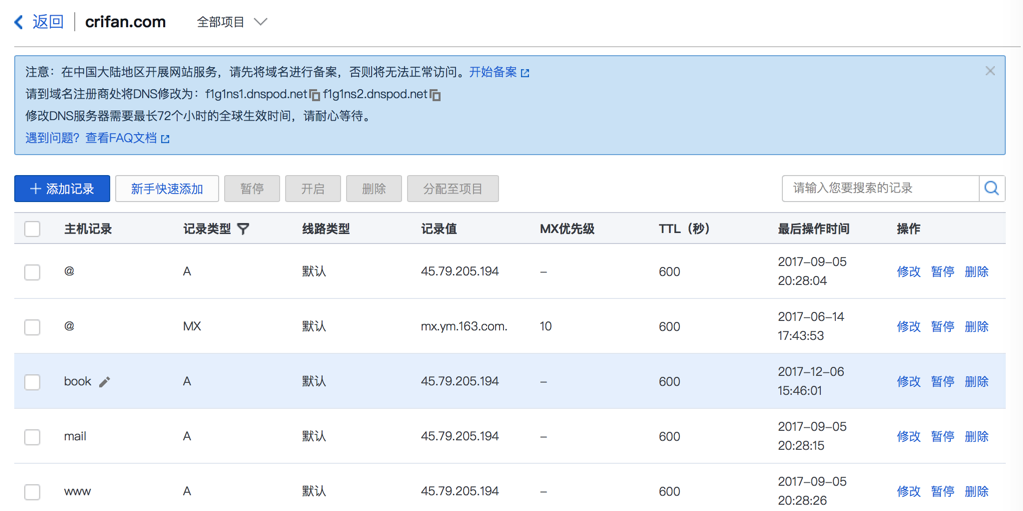Open record type filter funnel
Image resolution: width=1023 pixels, height=511 pixels.
(x=243, y=229)
